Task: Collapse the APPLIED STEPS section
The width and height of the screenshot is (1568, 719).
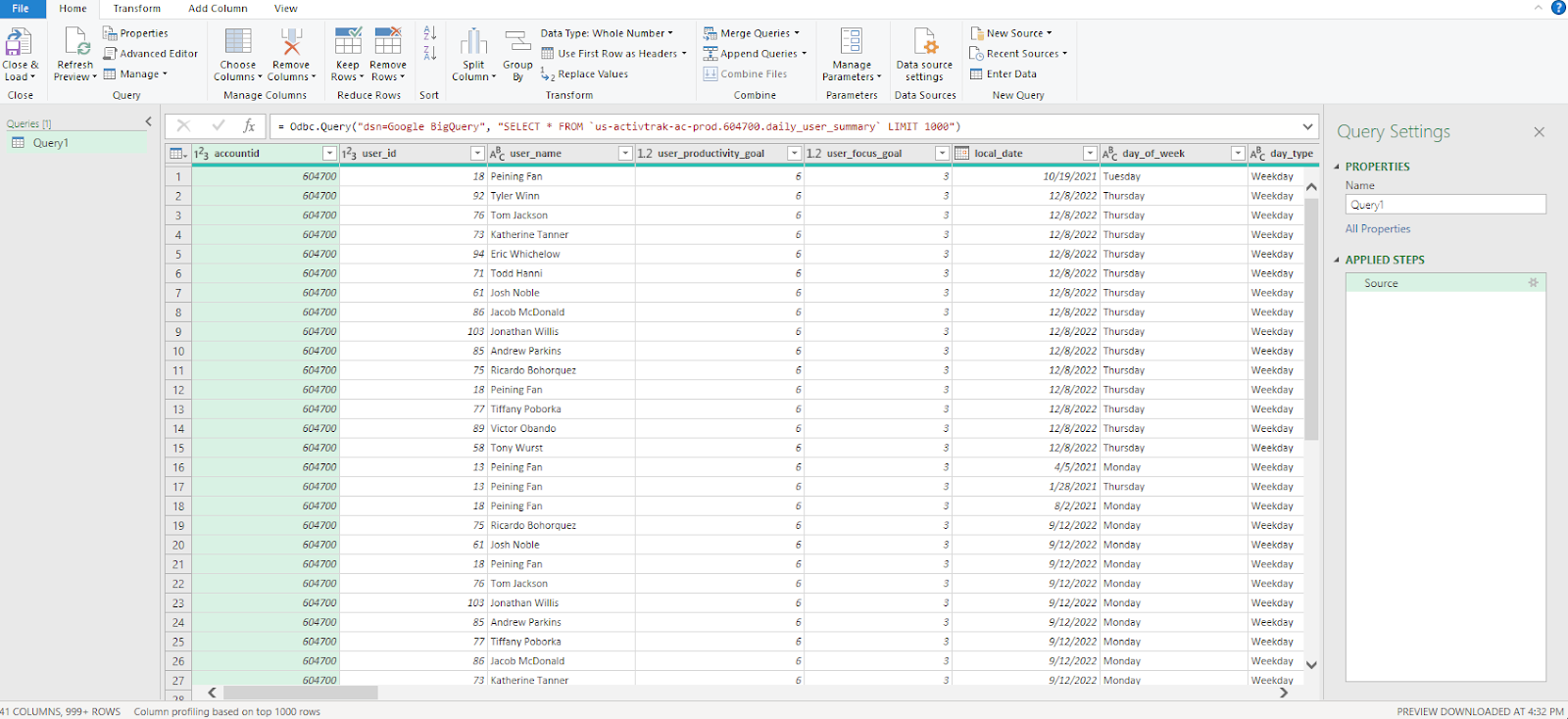Action: click(x=1337, y=260)
